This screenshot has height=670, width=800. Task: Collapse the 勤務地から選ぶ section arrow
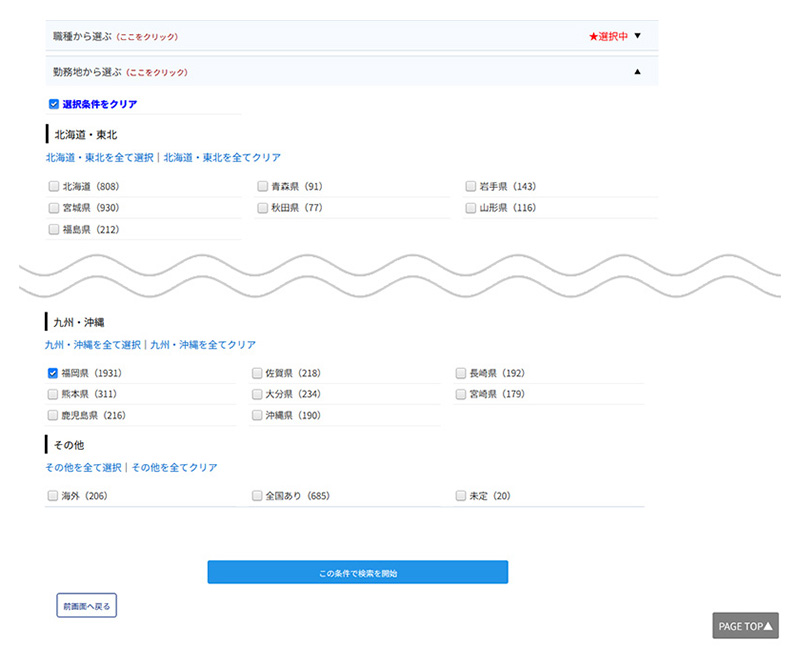(637, 72)
